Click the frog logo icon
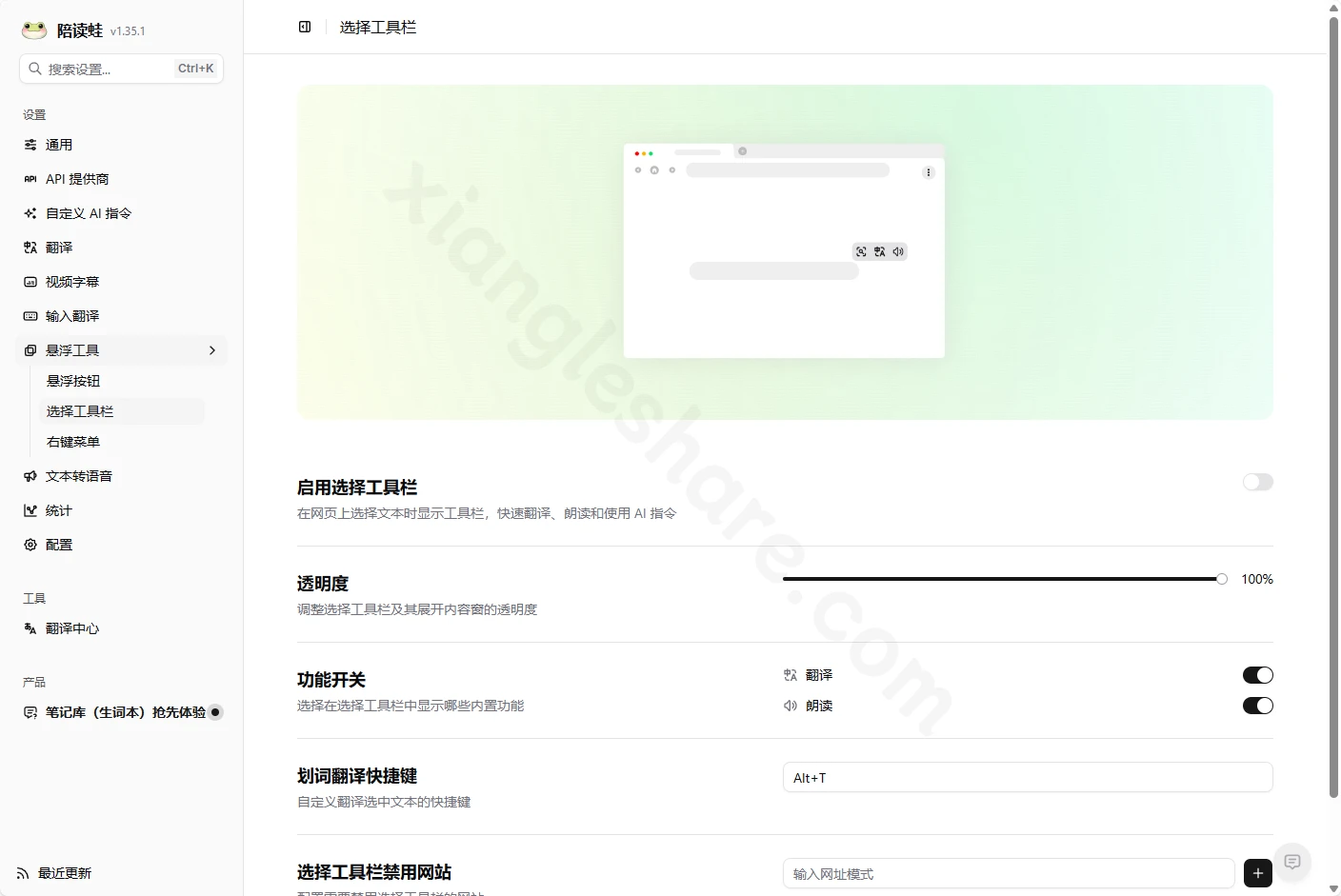This screenshot has width=1341, height=896. [x=34, y=30]
